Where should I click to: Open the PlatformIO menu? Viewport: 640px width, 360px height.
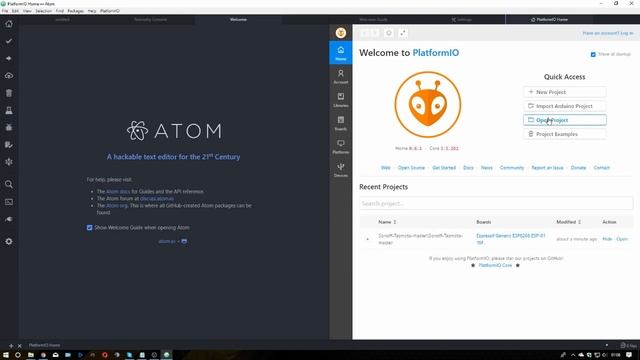click(110, 11)
